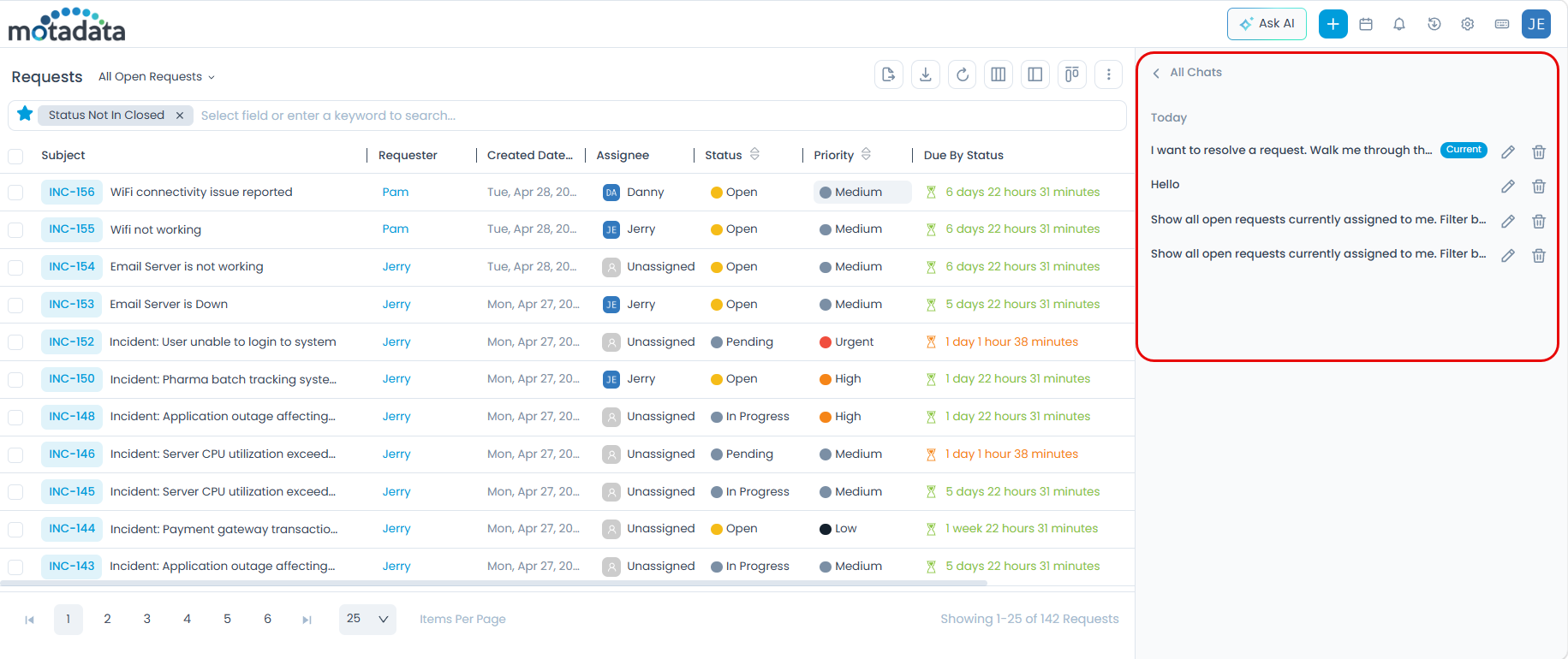Change Unassigned assignee on INC-154
This screenshot has height=659, width=1568.
pyautogui.click(x=648, y=266)
